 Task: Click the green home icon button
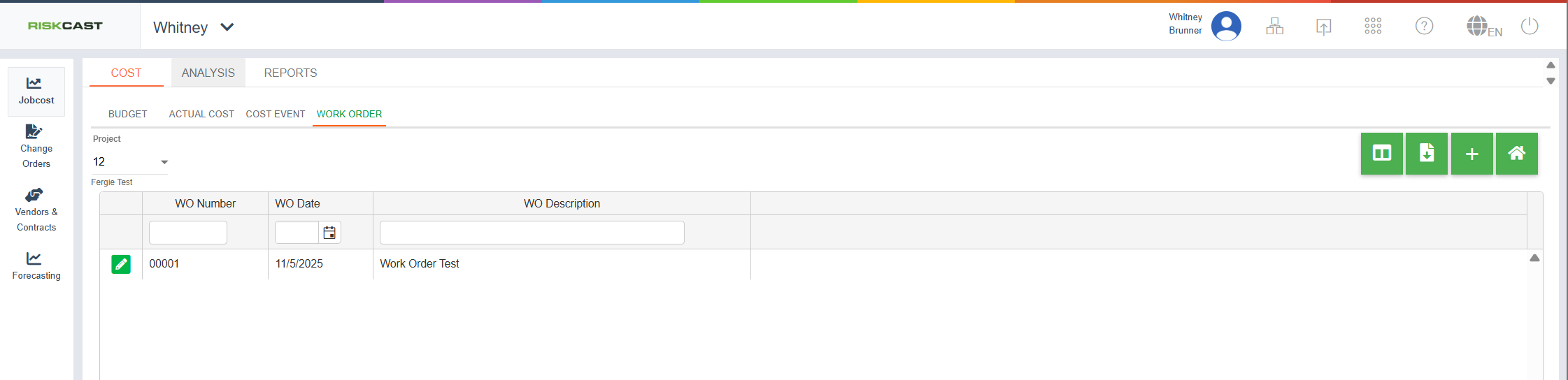coord(1516,154)
